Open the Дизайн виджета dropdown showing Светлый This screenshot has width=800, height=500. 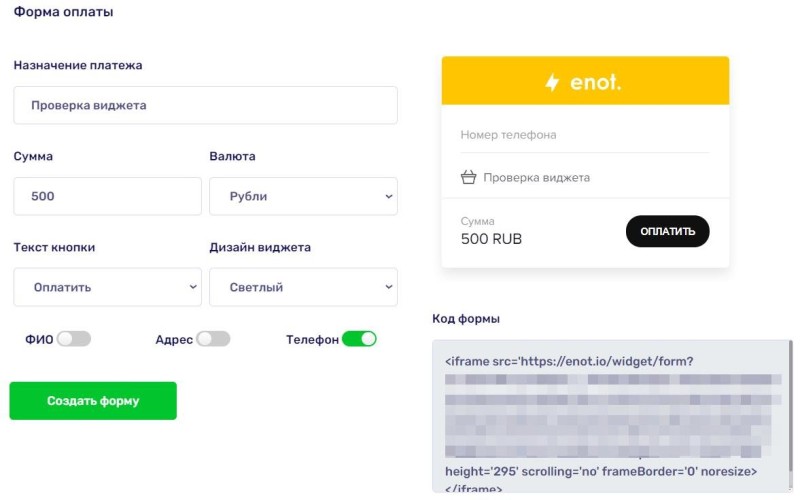pos(303,287)
